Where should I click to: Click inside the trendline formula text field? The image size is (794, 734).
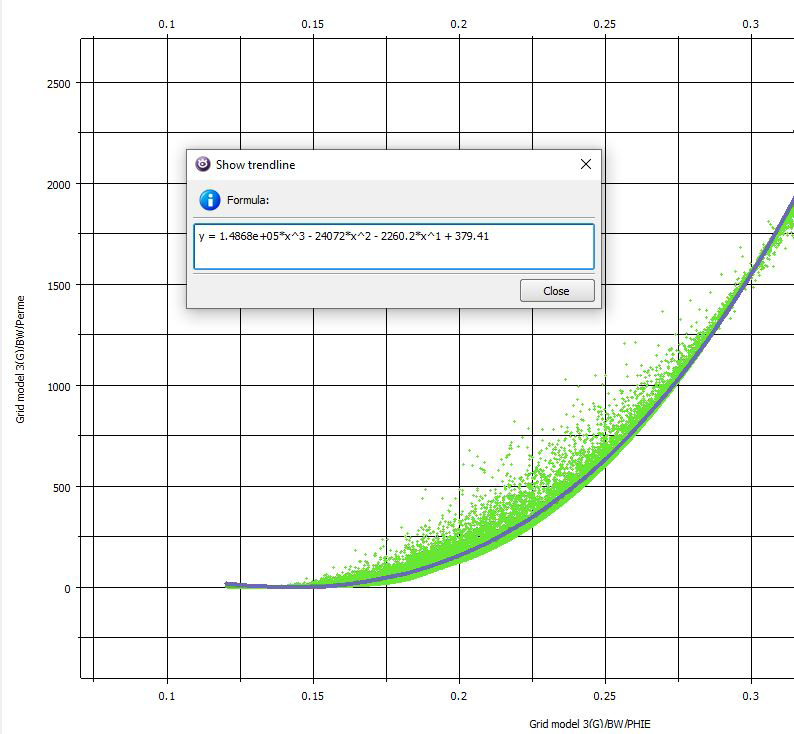tap(393, 247)
